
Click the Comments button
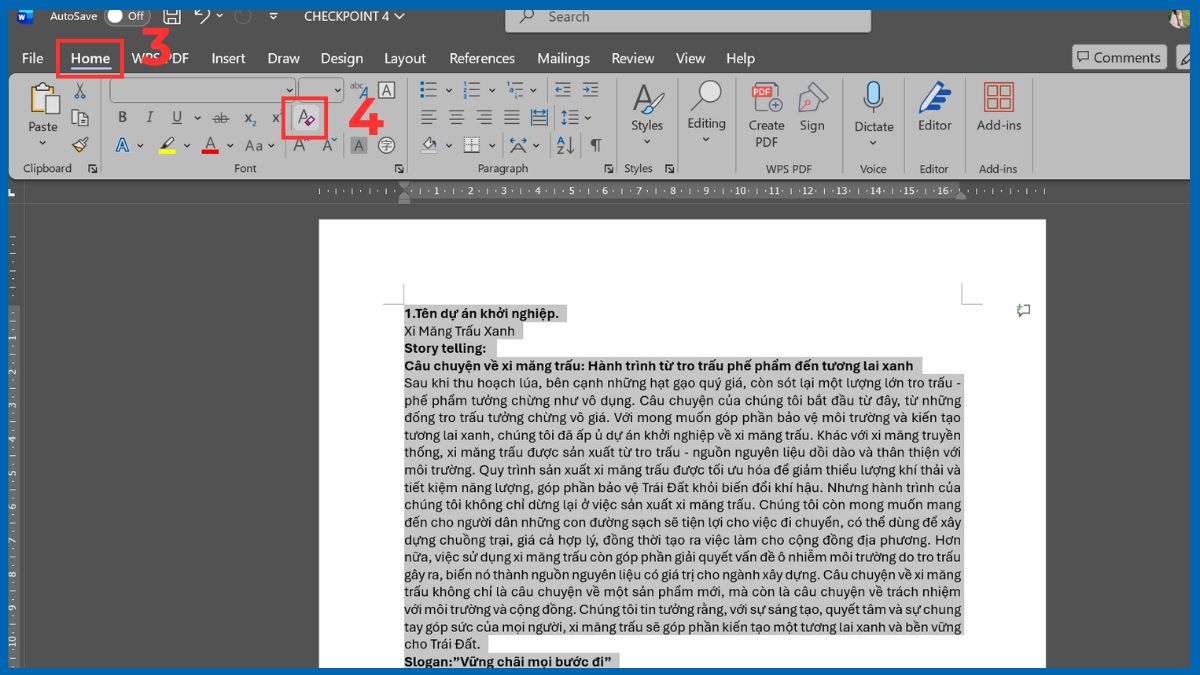1119,57
